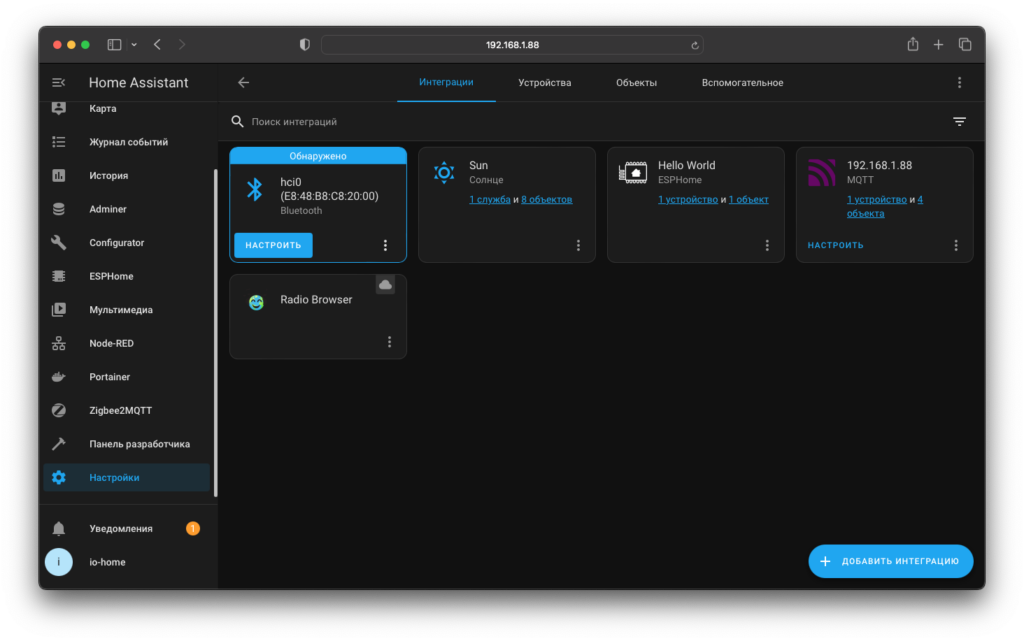
Task: Go back using the arrow in the header
Action: [244, 83]
